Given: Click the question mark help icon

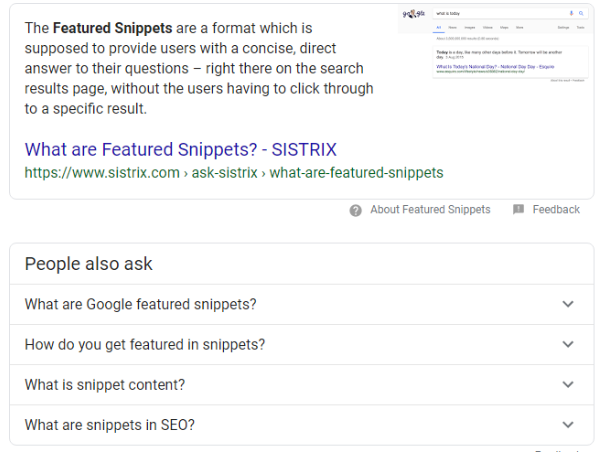Looking at the screenshot, I should click(x=355, y=211).
